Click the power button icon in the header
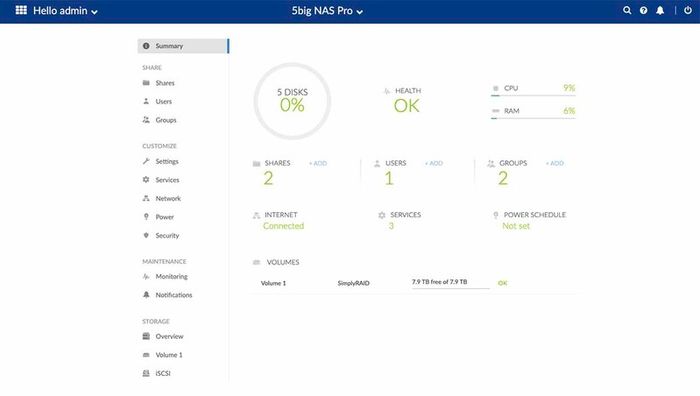 (x=688, y=10)
